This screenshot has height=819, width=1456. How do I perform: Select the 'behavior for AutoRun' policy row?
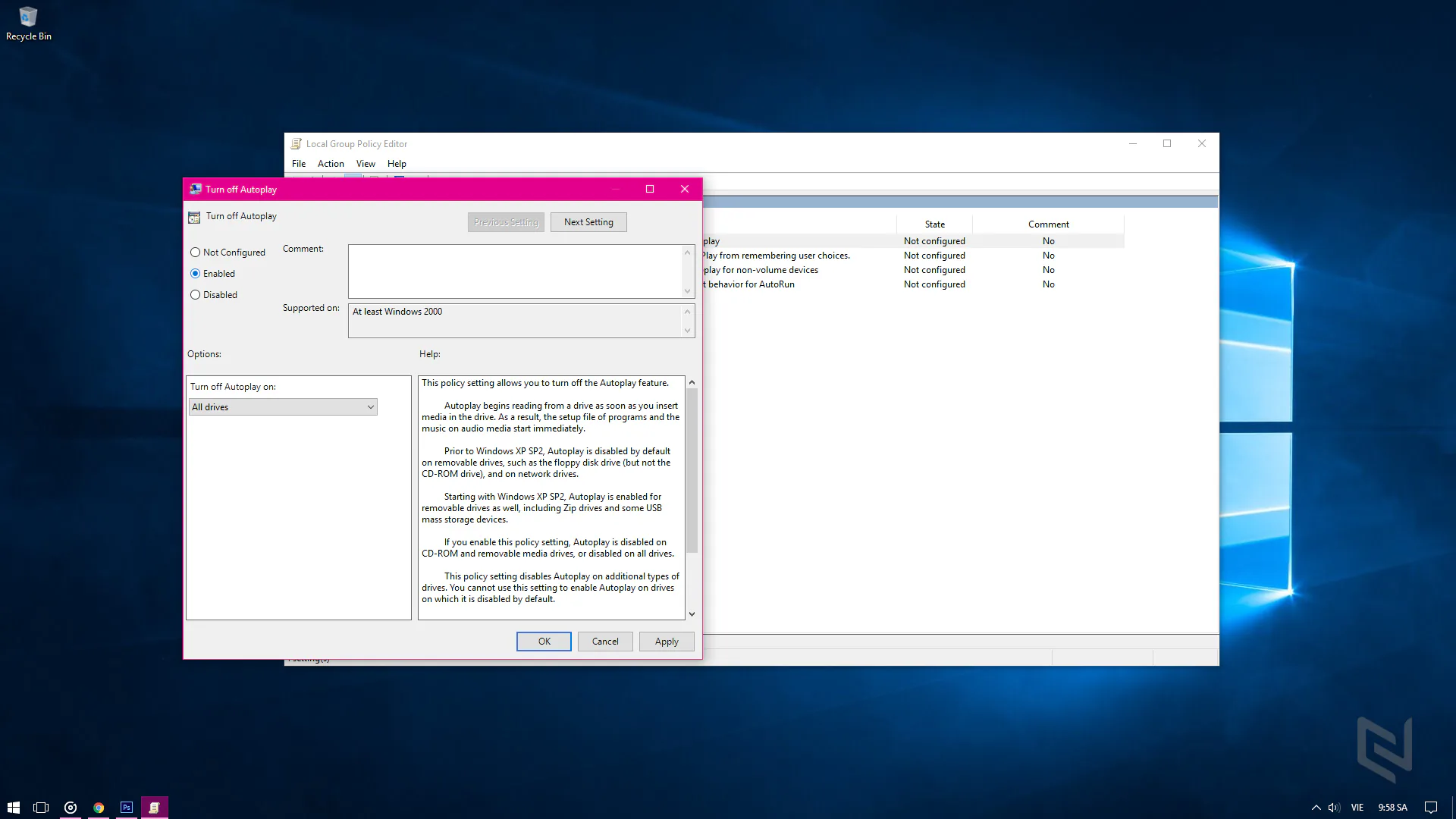tap(913, 284)
